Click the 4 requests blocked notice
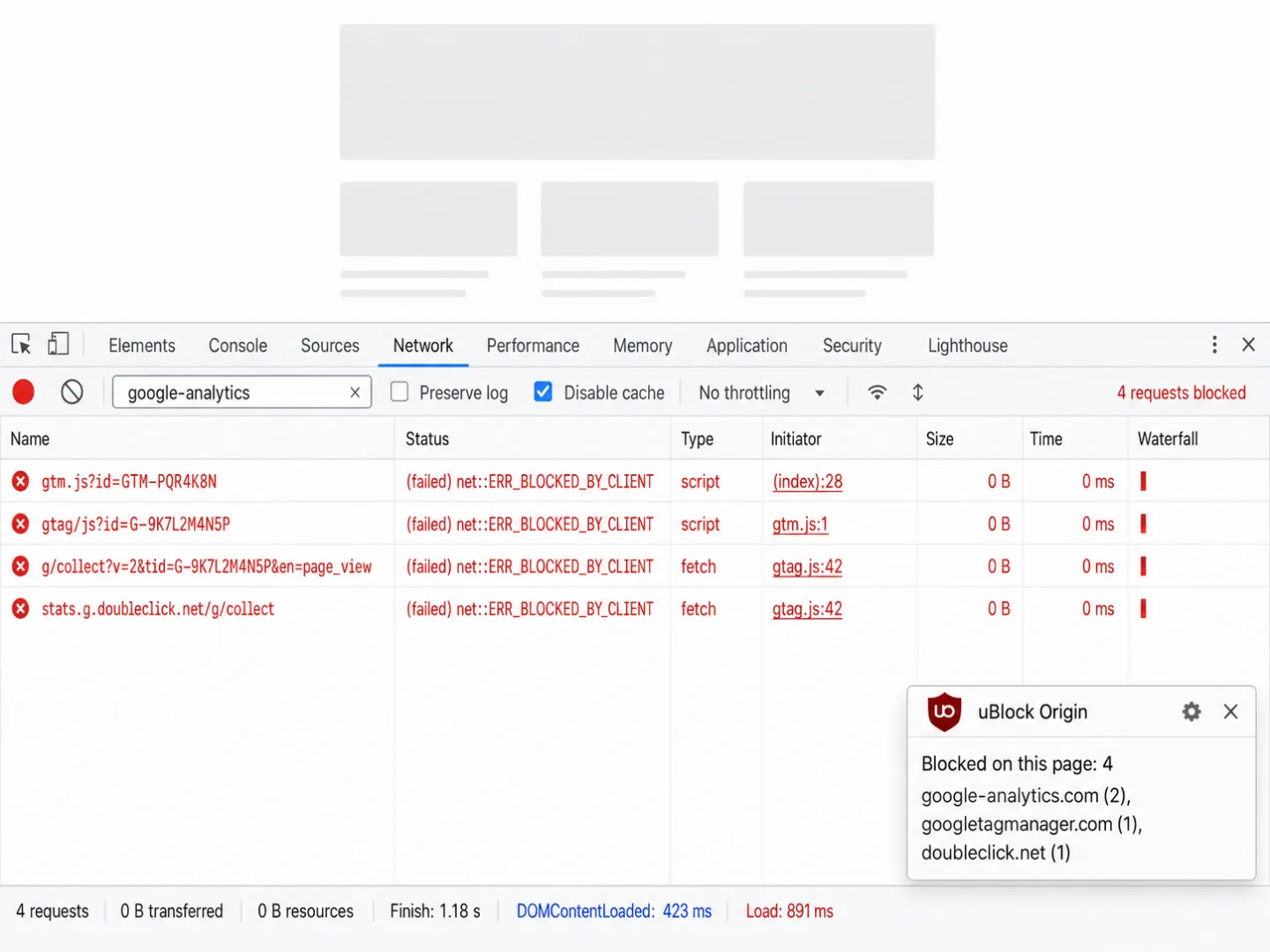The height and width of the screenshot is (952, 1270). coord(1182,392)
